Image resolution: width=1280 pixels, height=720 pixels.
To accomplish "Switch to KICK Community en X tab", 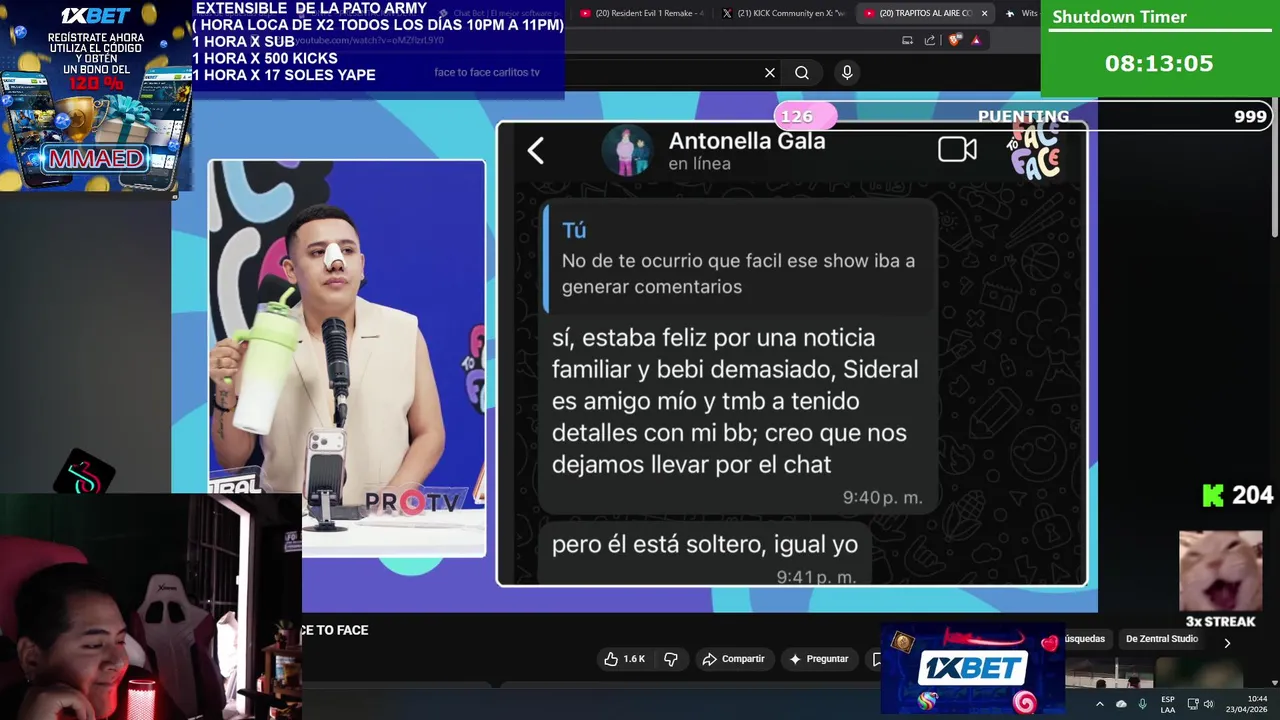I will coord(783,13).
